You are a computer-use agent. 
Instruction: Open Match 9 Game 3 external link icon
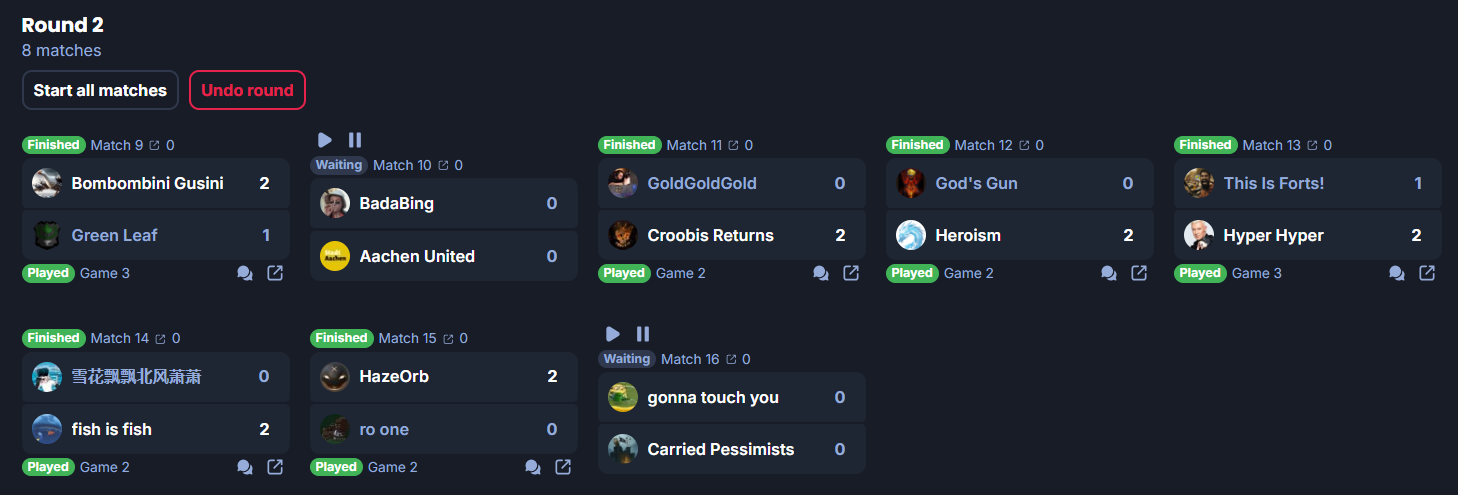[x=275, y=273]
